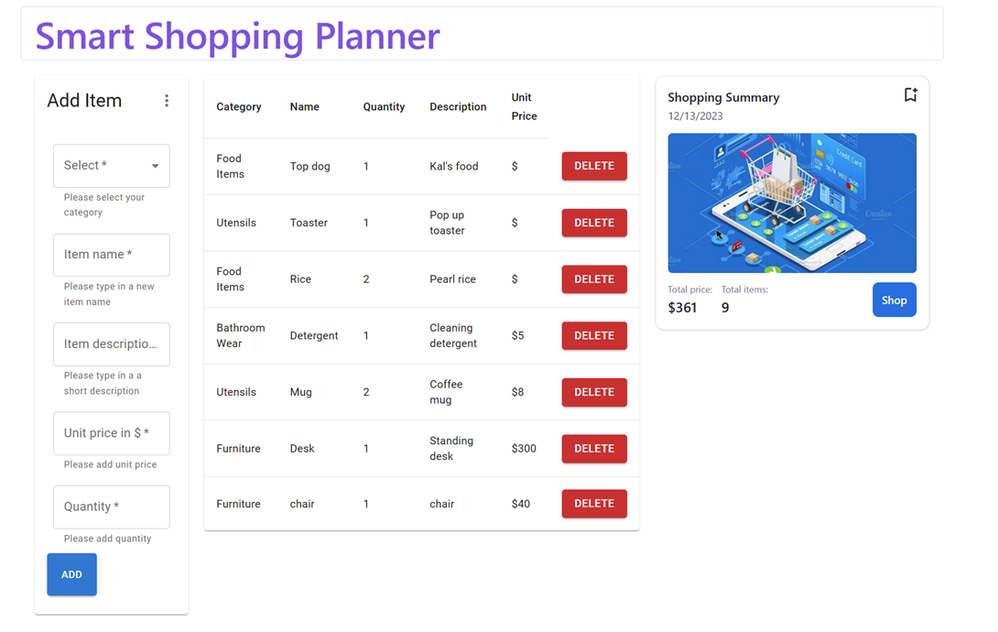Image resolution: width=998 pixels, height=632 pixels.
Task: Click the Unit price in $ field
Action: point(111,433)
